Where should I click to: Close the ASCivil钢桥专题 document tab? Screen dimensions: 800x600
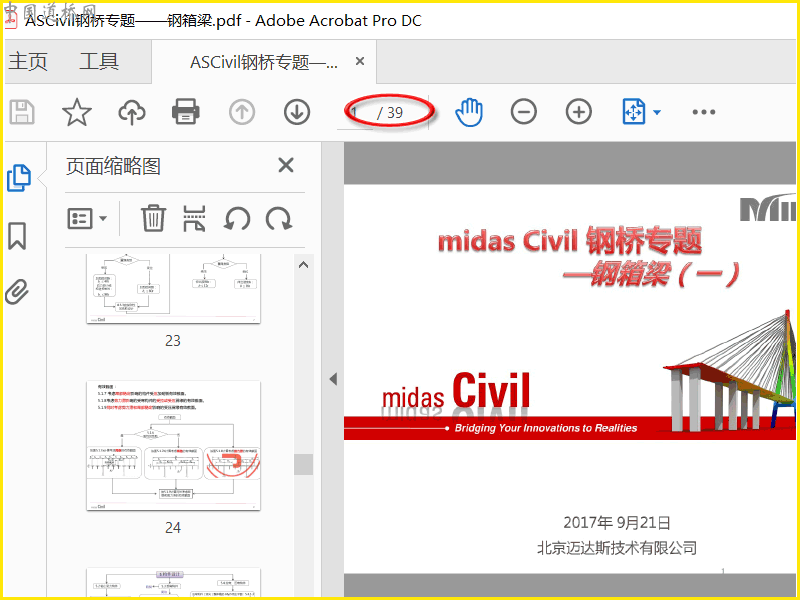click(360, 61)
